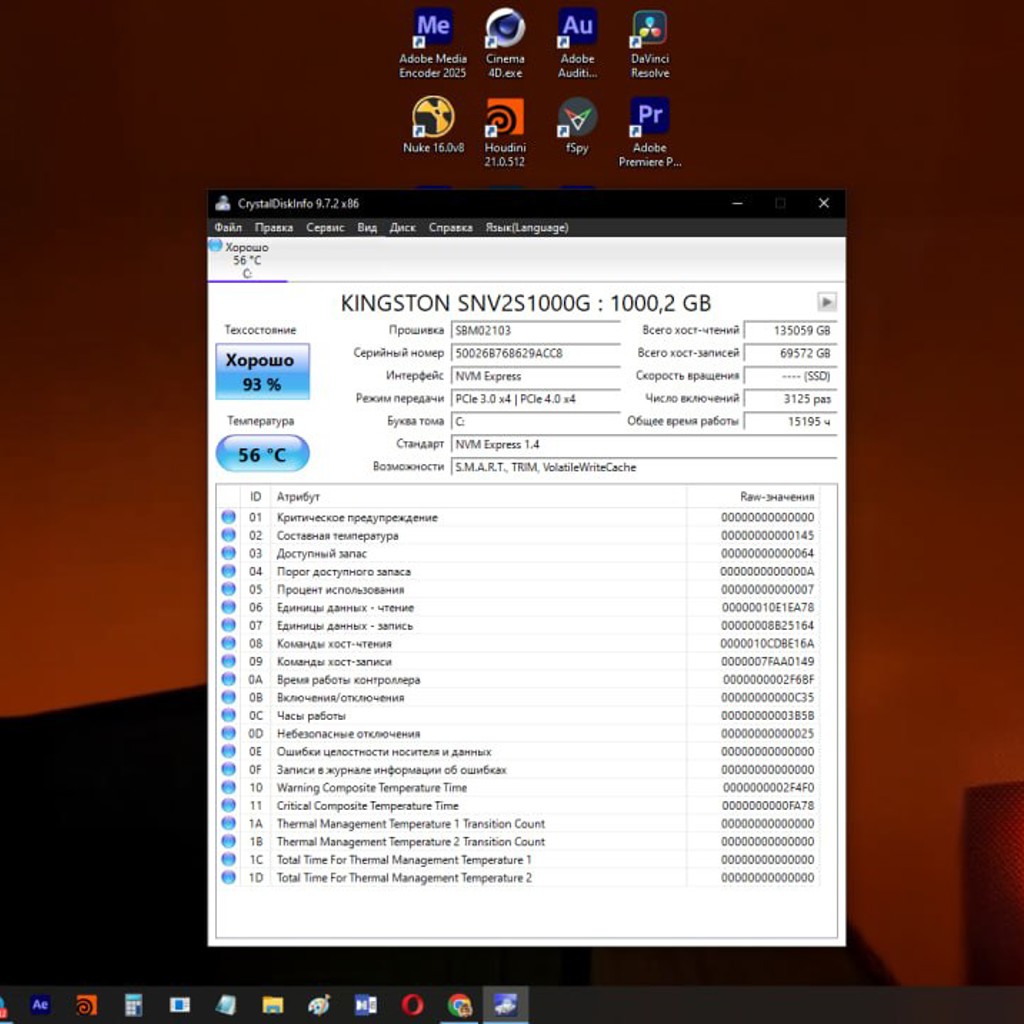Click the Прошивка field showing SBM02103

click(x=535, y=330)
